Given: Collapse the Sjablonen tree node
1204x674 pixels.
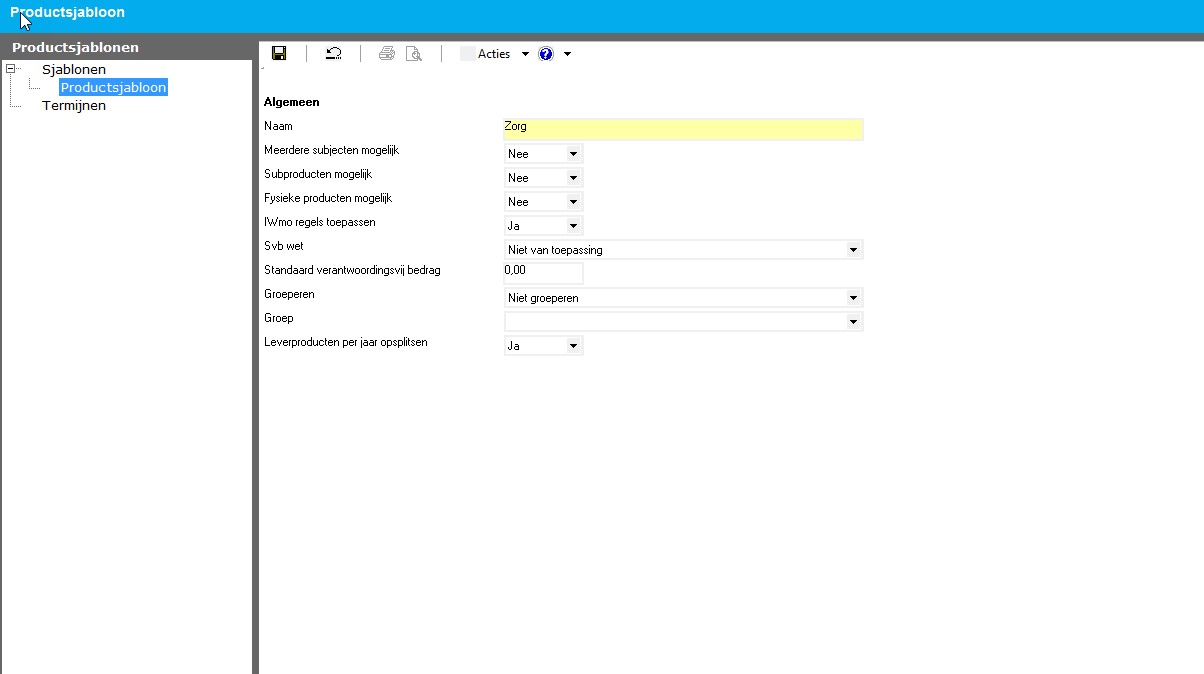Looking at the screenshot, I should click(11, 69).
